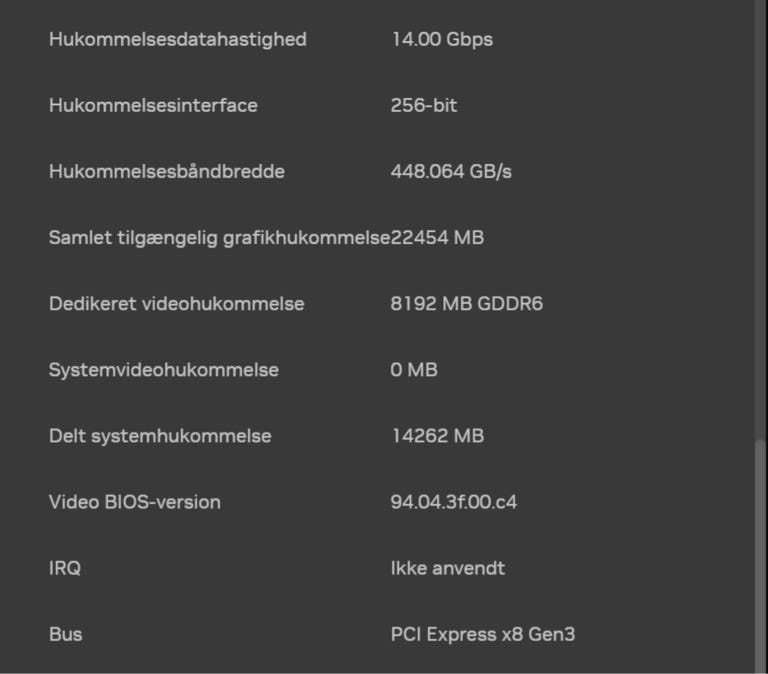
Task: Click the Video BIOS-version label
Action: pos(135,502)
